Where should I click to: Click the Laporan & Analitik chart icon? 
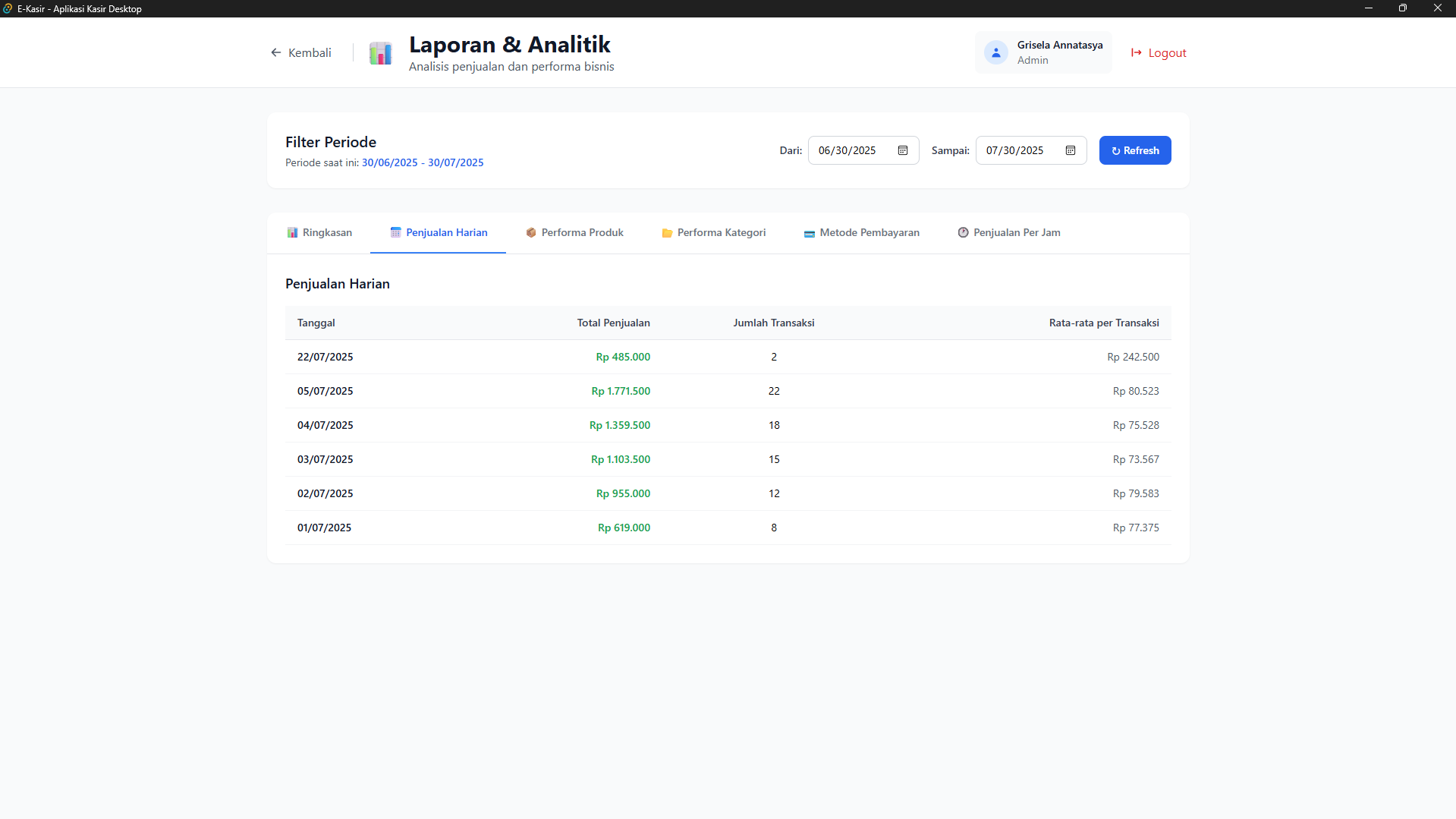point(380,53)
